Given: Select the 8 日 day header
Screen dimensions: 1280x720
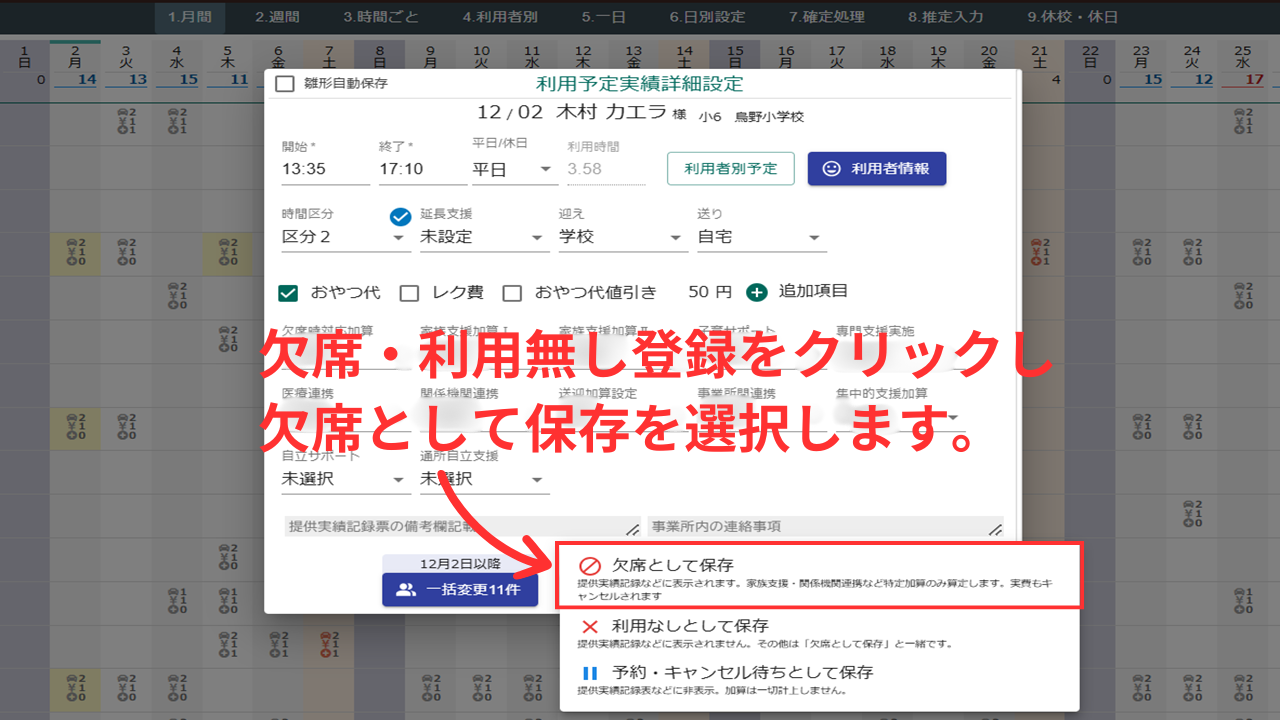Looking at the screenshot, I should [380, 56].
